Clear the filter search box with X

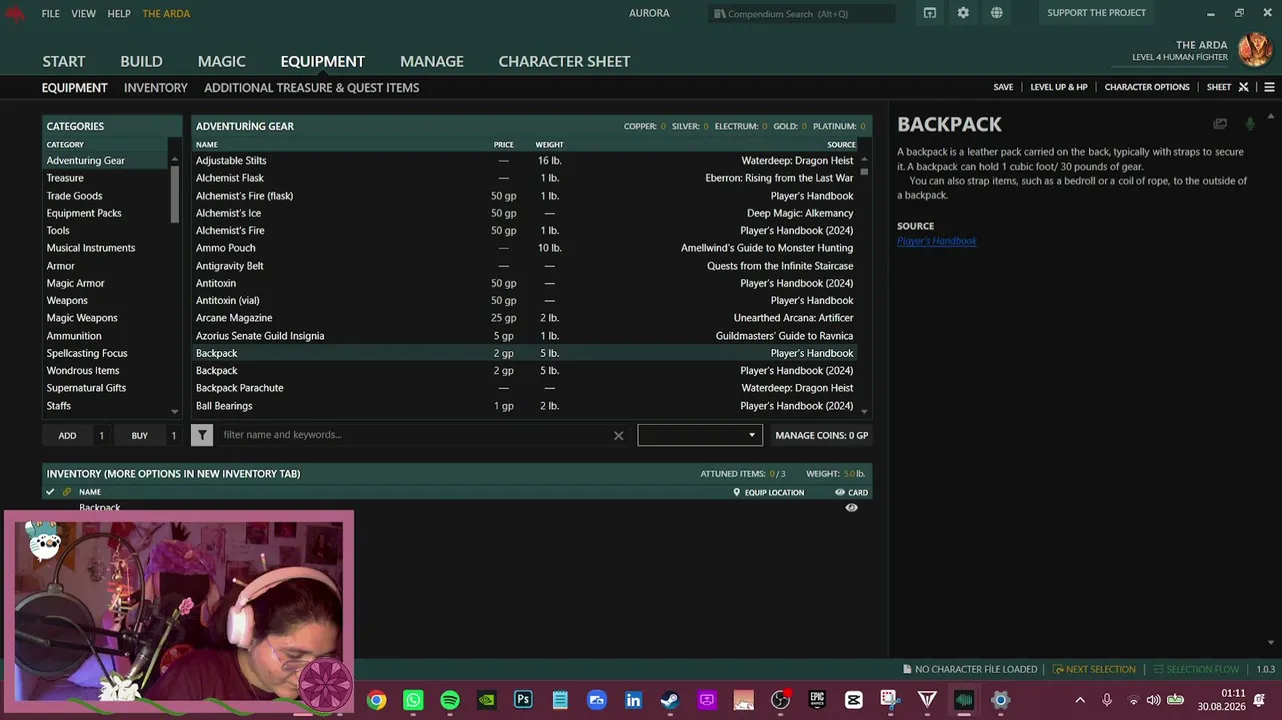pos(618,435)
